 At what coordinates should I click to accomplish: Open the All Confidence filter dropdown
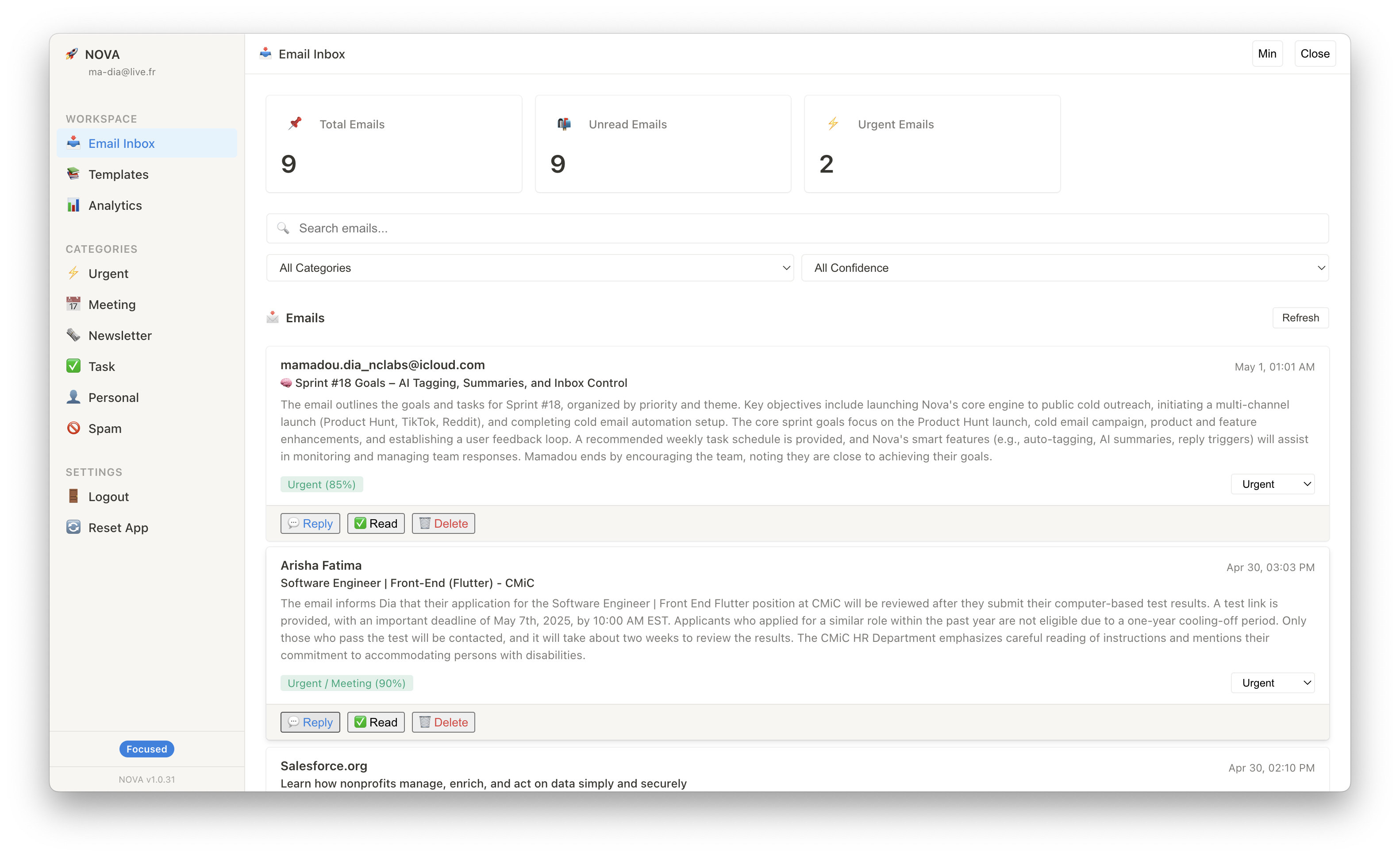1064,268
